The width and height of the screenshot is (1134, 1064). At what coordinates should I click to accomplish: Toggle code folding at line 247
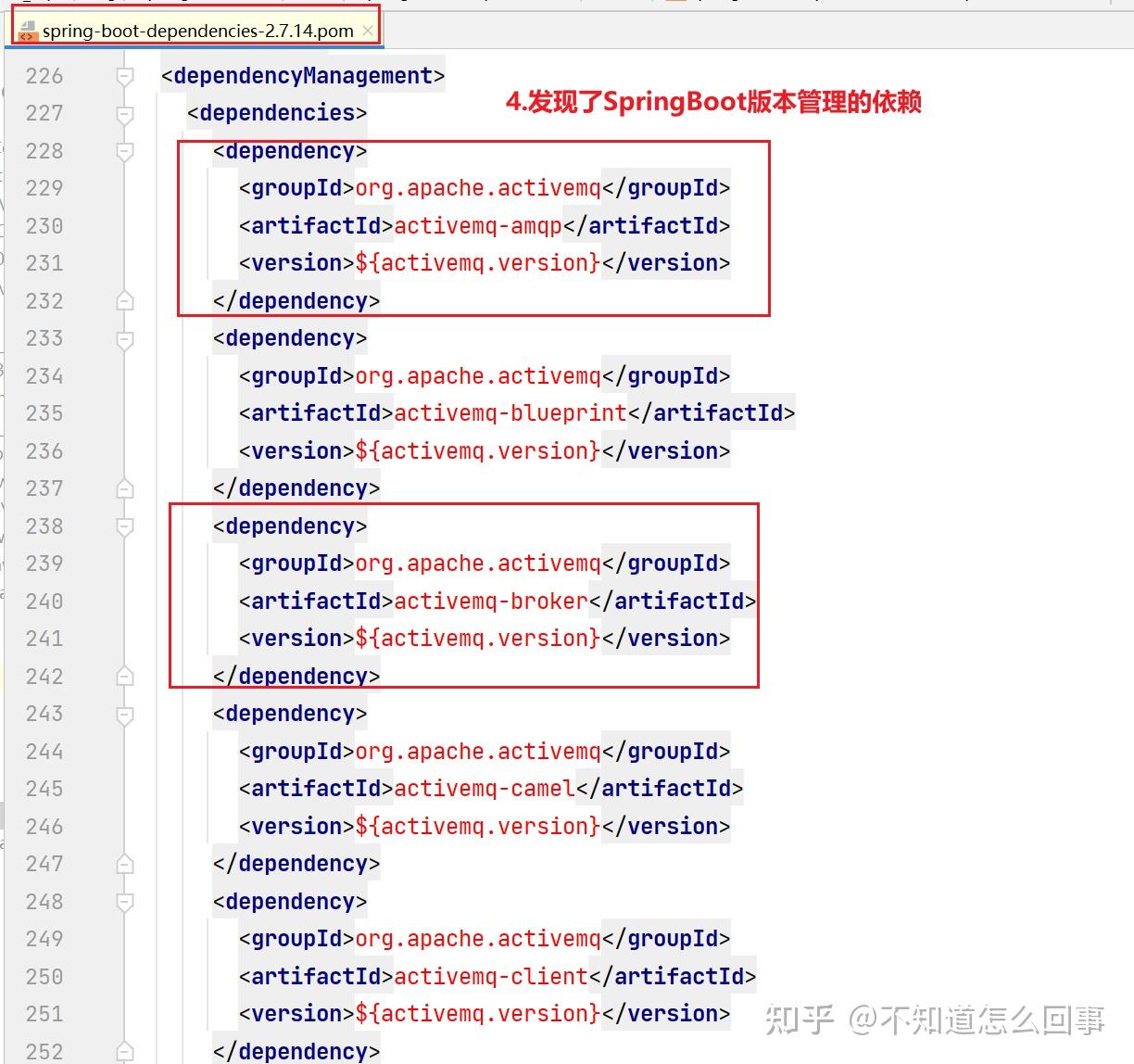(125, 864)
